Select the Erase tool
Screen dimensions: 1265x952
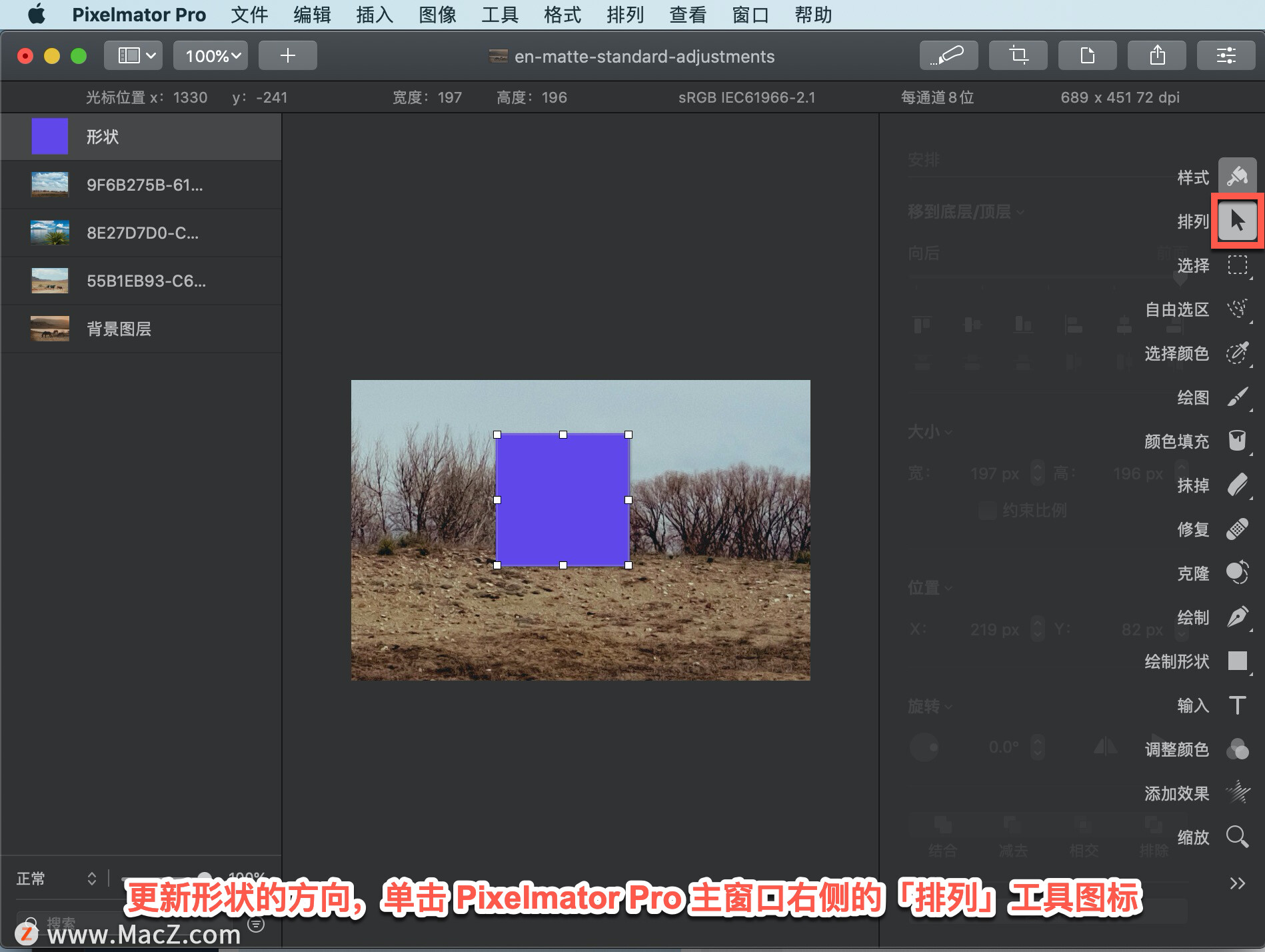(1237, 485)
